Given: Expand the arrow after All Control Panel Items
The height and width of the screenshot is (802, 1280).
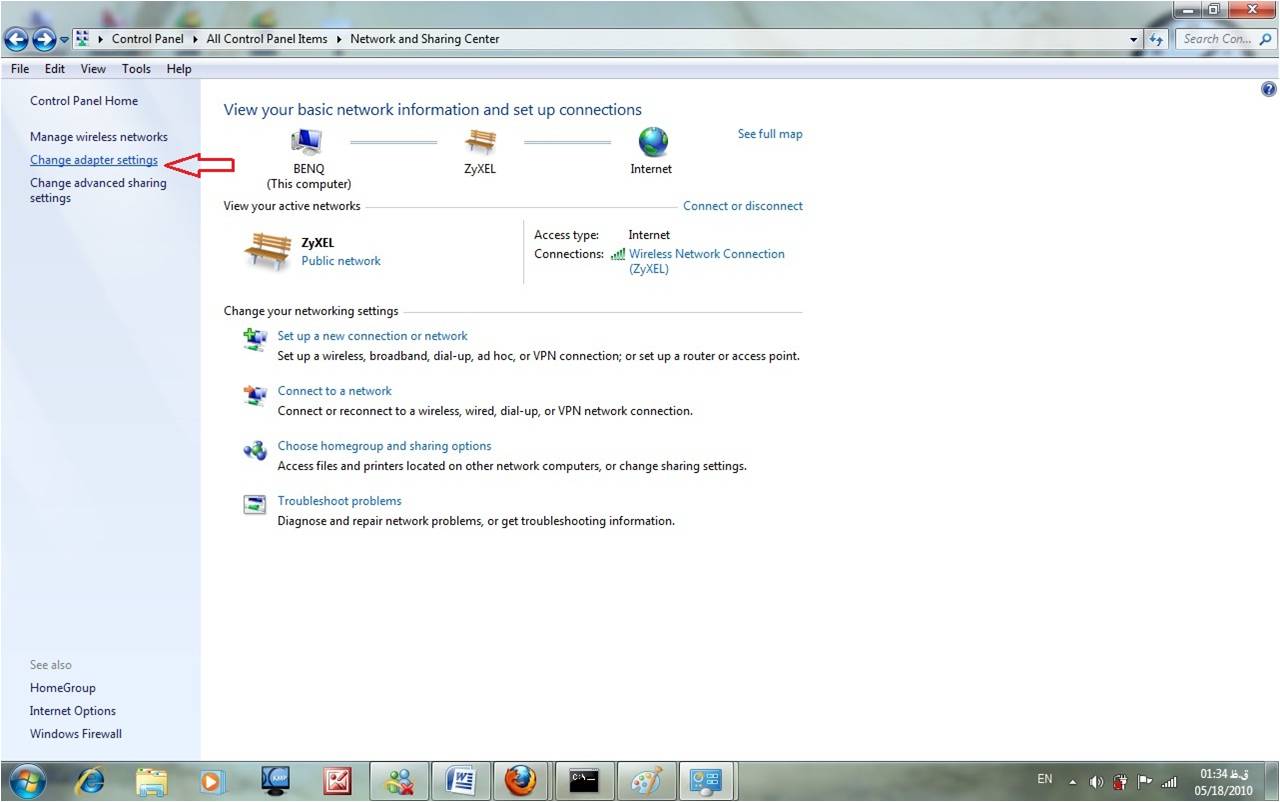Looking at the screenshot, I should pyautogui.click(x=338, y=39).
